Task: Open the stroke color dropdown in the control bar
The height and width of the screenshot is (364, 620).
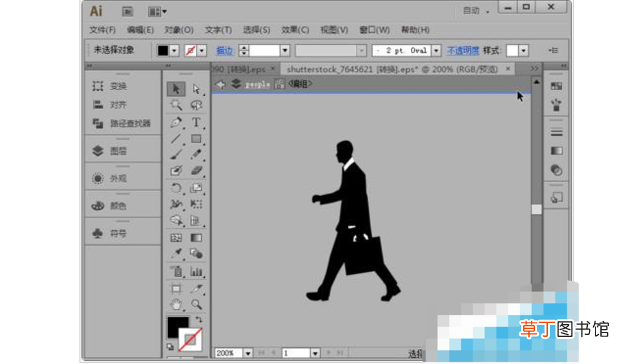Action: point(202,51)
